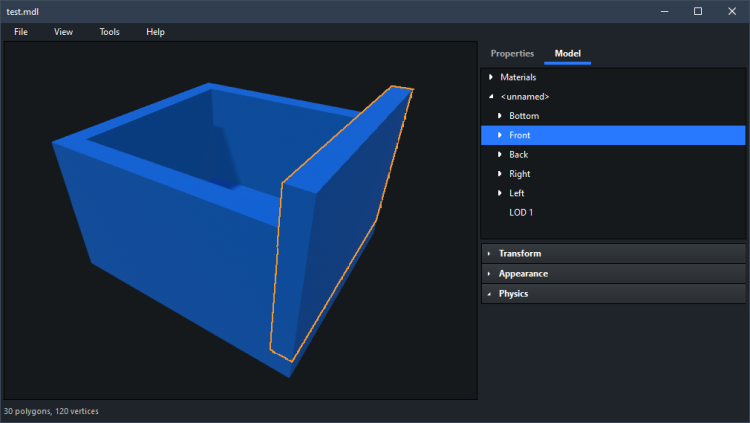Screen dimensions: 750x423
Task: Collapse the <unnamed> node arrow
Action: coord(490,97)
